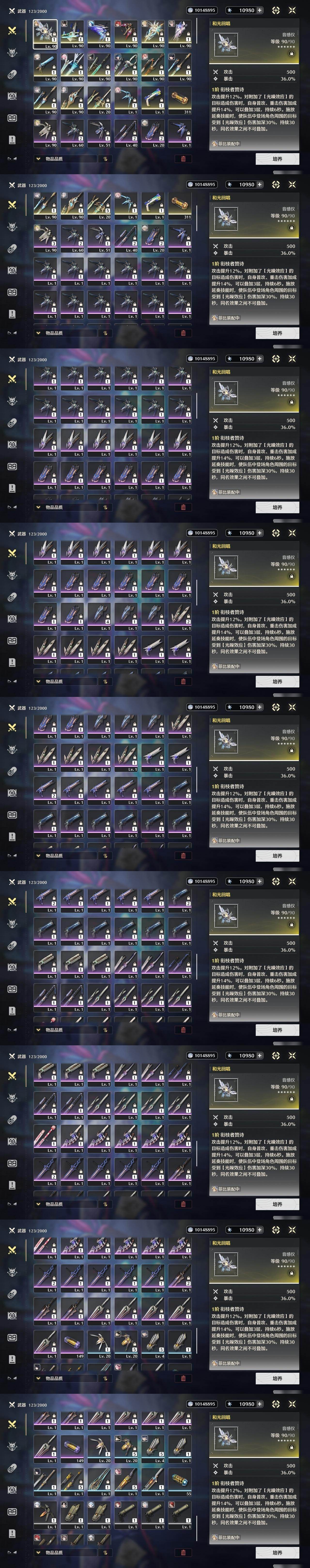Expand the small arrow control at the sidebar bottom
The height and width of the screenshot is (1568, 310).
click(x=12, y=159)
